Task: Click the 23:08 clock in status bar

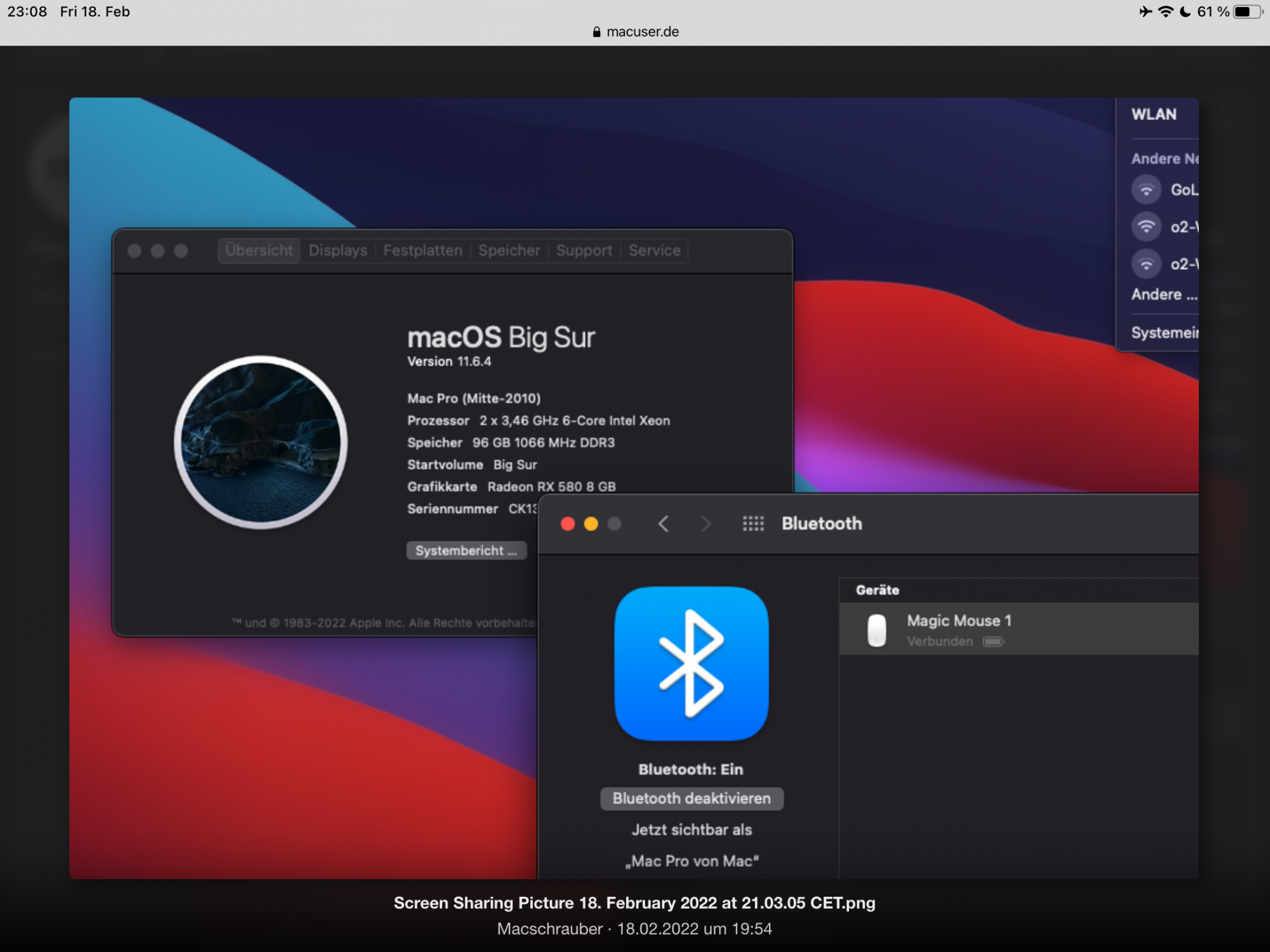Action: click(x=27, y=11)
